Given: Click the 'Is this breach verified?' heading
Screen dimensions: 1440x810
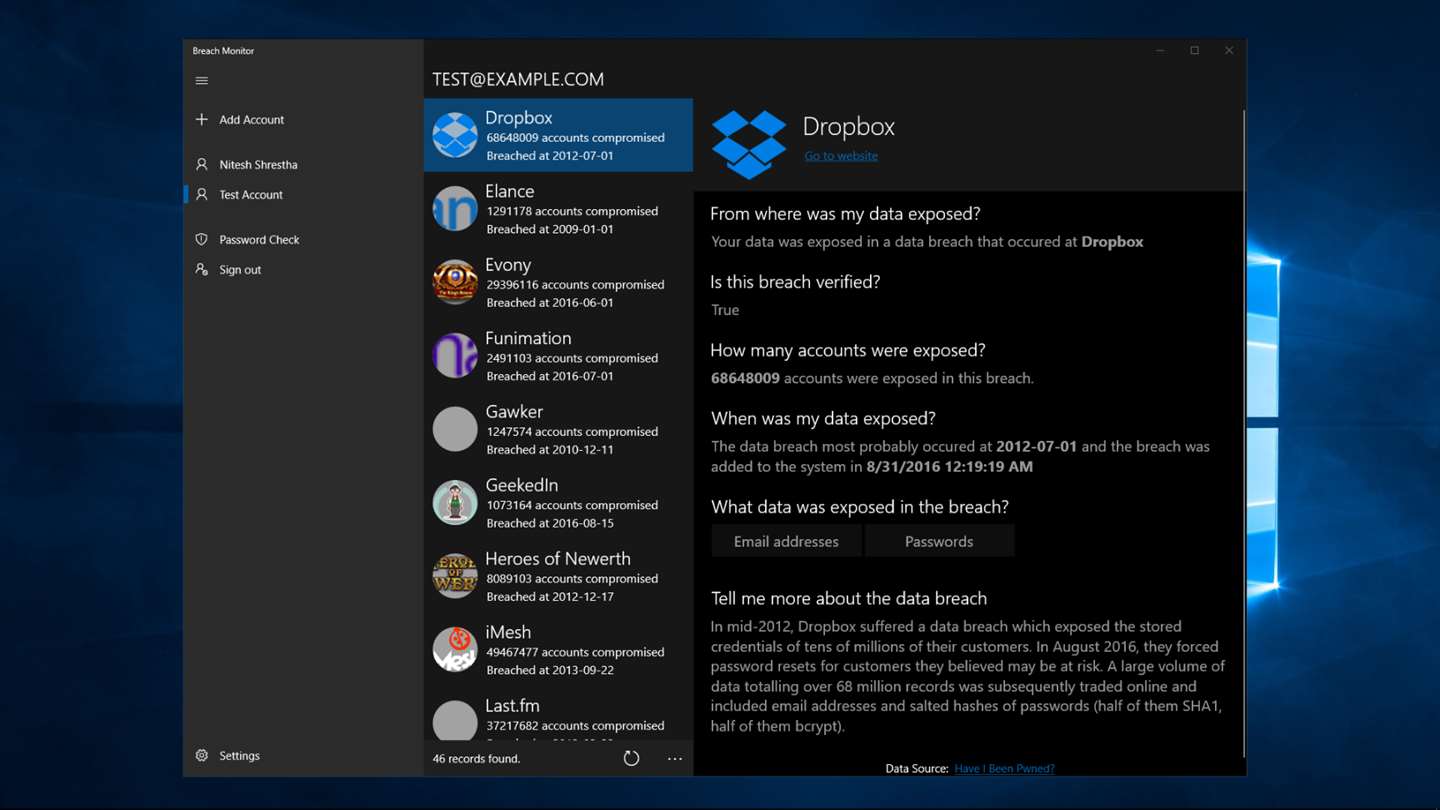Looking at the screenshot, I should (x=795, y=282).
